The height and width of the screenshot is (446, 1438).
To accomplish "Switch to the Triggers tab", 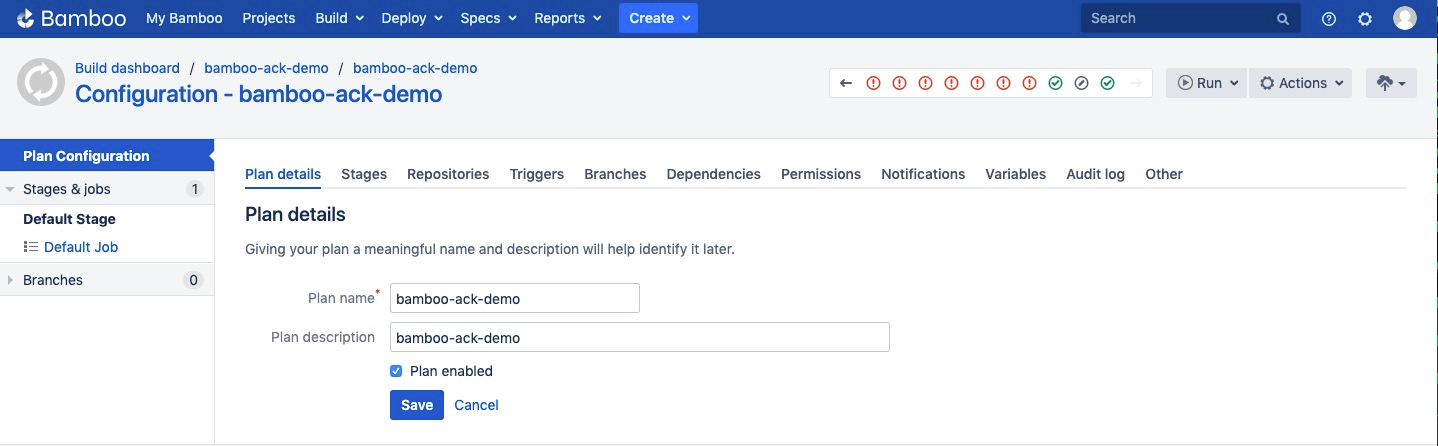I will pos(537,174).
